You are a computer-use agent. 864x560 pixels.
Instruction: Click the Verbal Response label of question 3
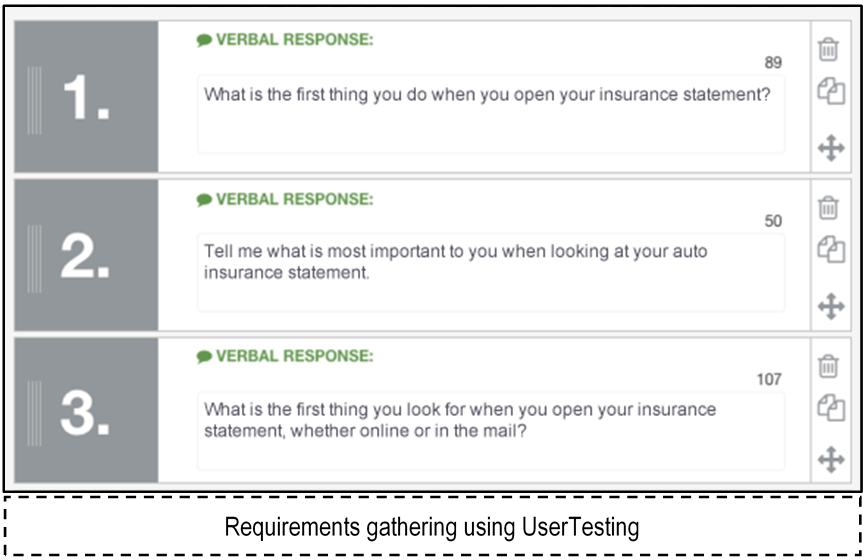(x=294, y=356)
